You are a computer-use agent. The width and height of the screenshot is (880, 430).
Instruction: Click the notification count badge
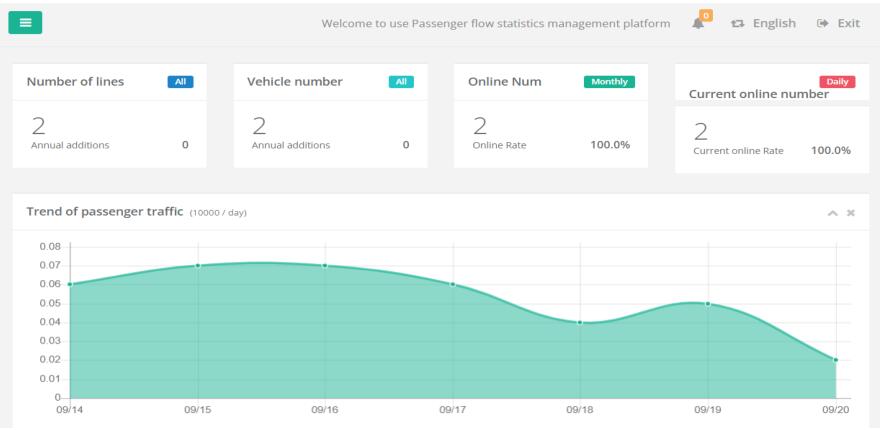(x=706, y=16)
